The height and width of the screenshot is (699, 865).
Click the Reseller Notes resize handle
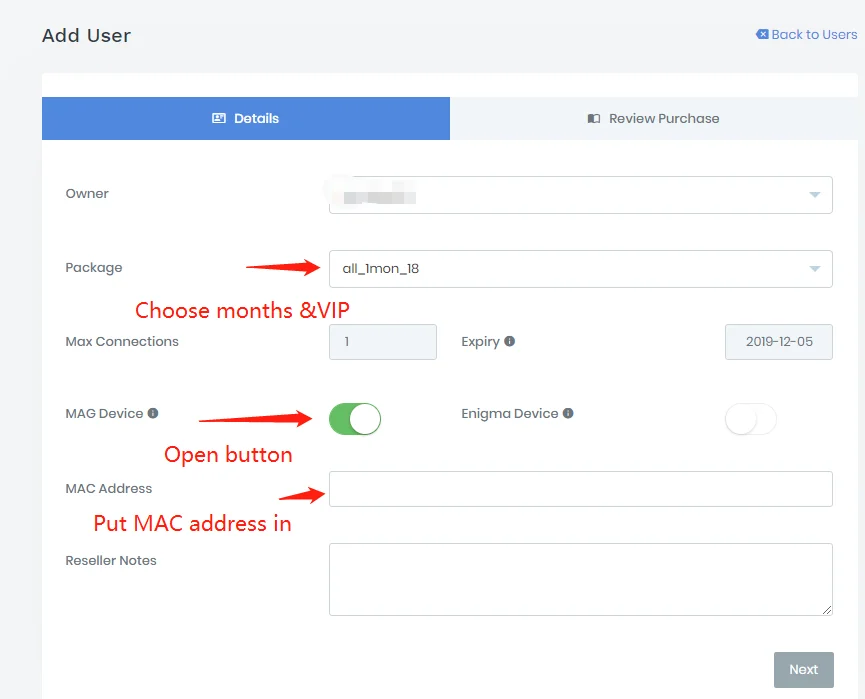click(826, 610)
